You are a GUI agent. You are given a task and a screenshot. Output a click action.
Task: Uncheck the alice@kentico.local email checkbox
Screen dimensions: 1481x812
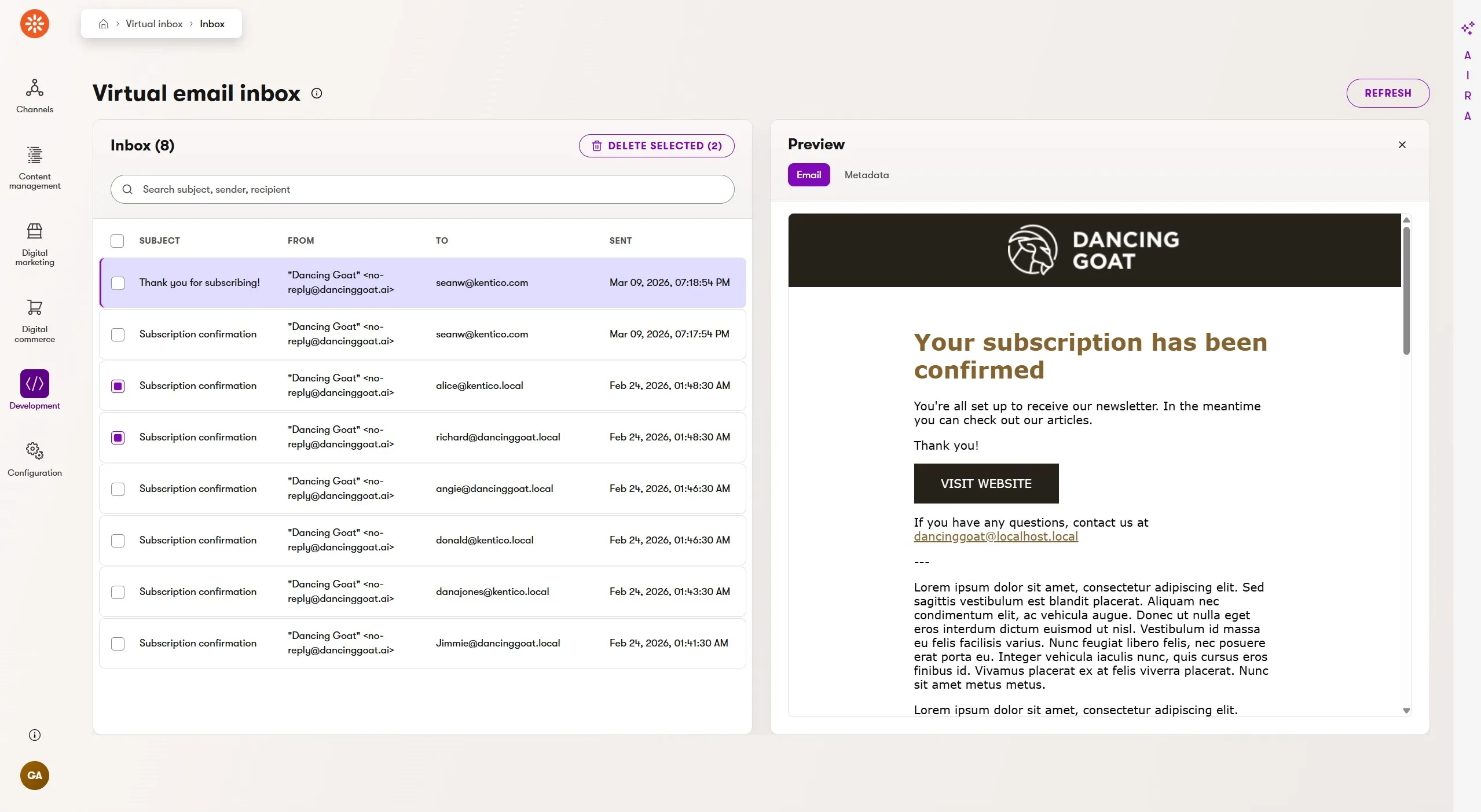[x=118, y=386]
